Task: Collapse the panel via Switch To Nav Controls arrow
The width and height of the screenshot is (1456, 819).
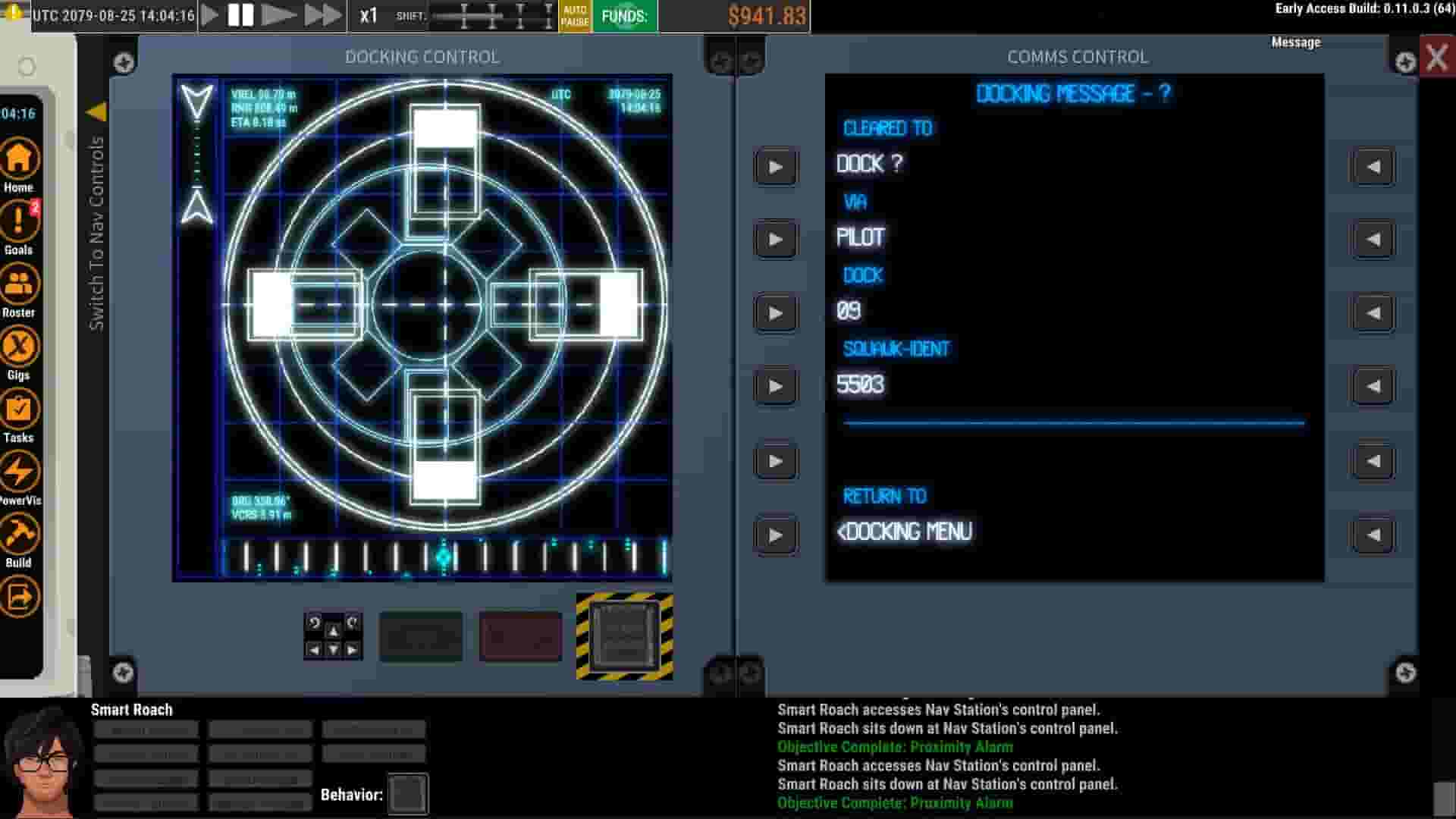Action: 96,111
